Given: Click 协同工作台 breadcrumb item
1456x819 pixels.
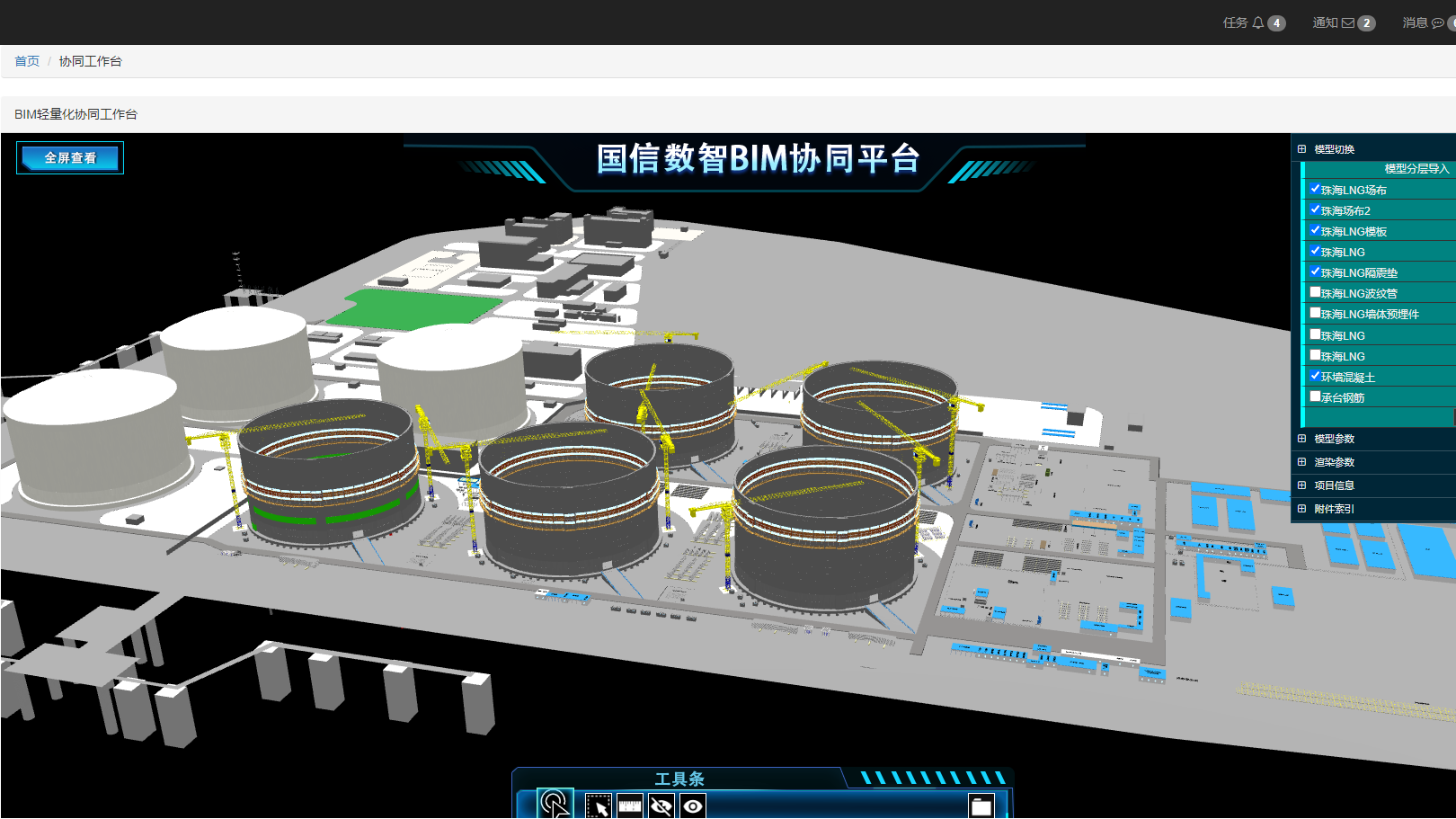Looking at the screenshot, I should coord(90,61).
